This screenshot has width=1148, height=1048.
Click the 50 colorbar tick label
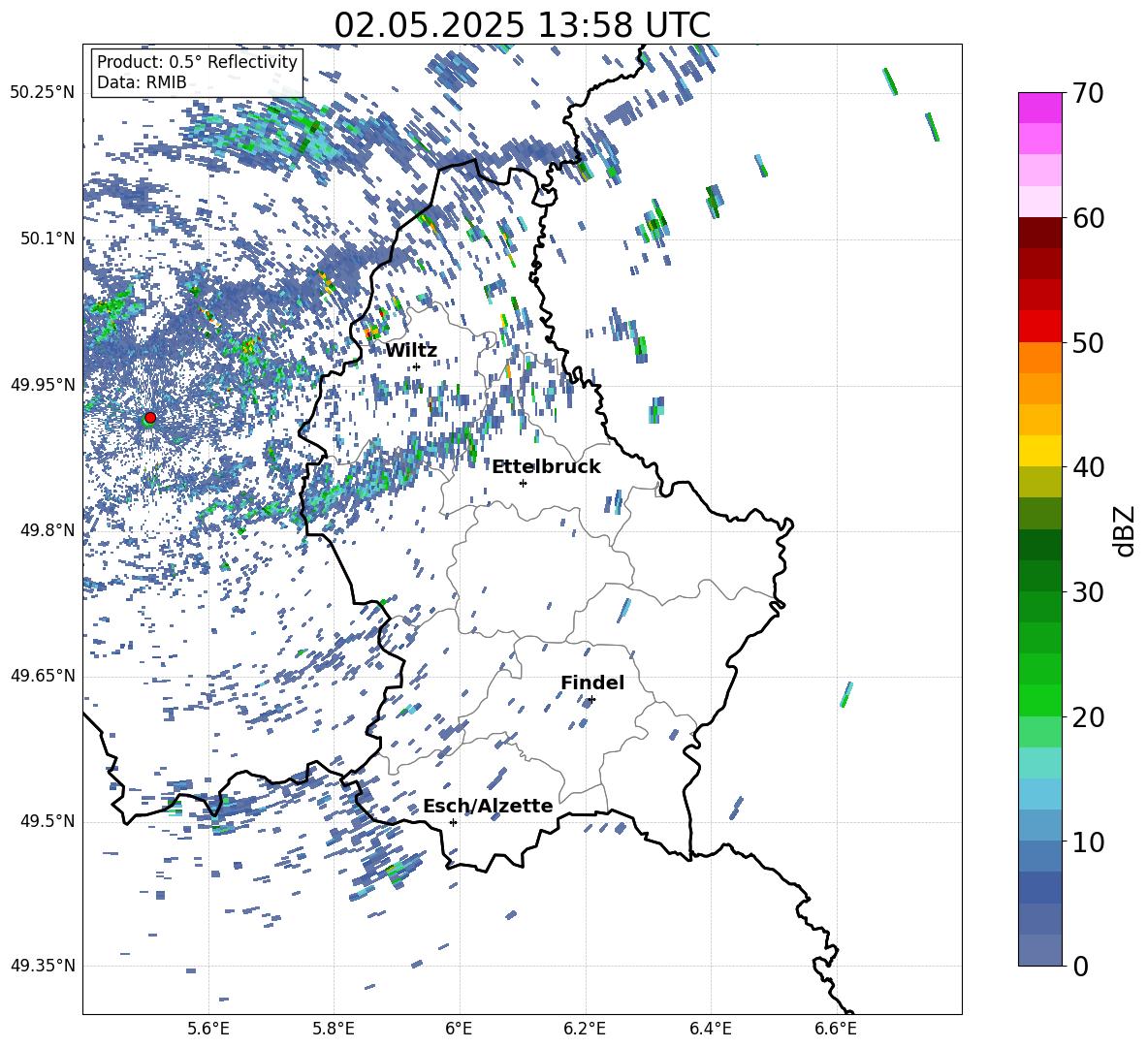[x=1088, y=343]
